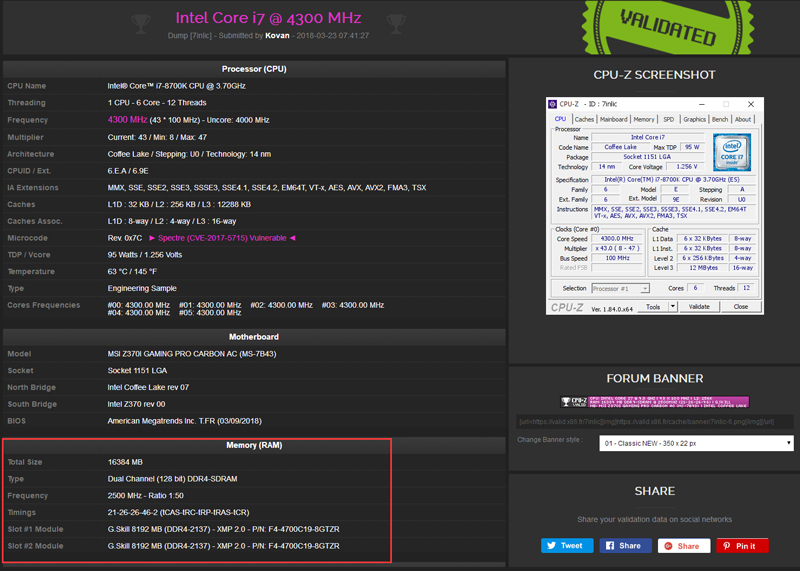Click the green VALIDATED stamp badge
This screenshot has height=571, width=800.
(668, 28)
